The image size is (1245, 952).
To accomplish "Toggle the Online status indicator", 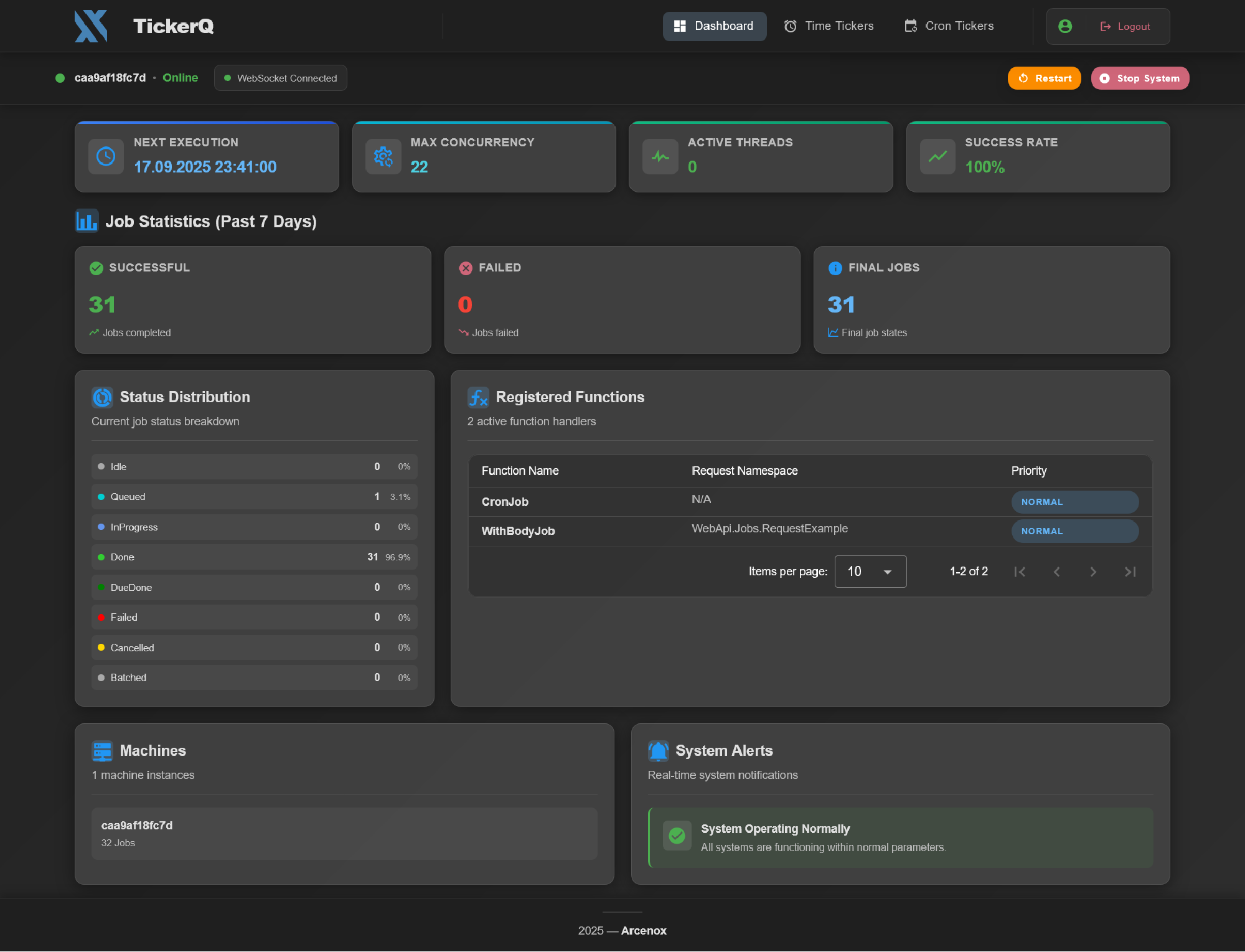I will pos(180,77).
